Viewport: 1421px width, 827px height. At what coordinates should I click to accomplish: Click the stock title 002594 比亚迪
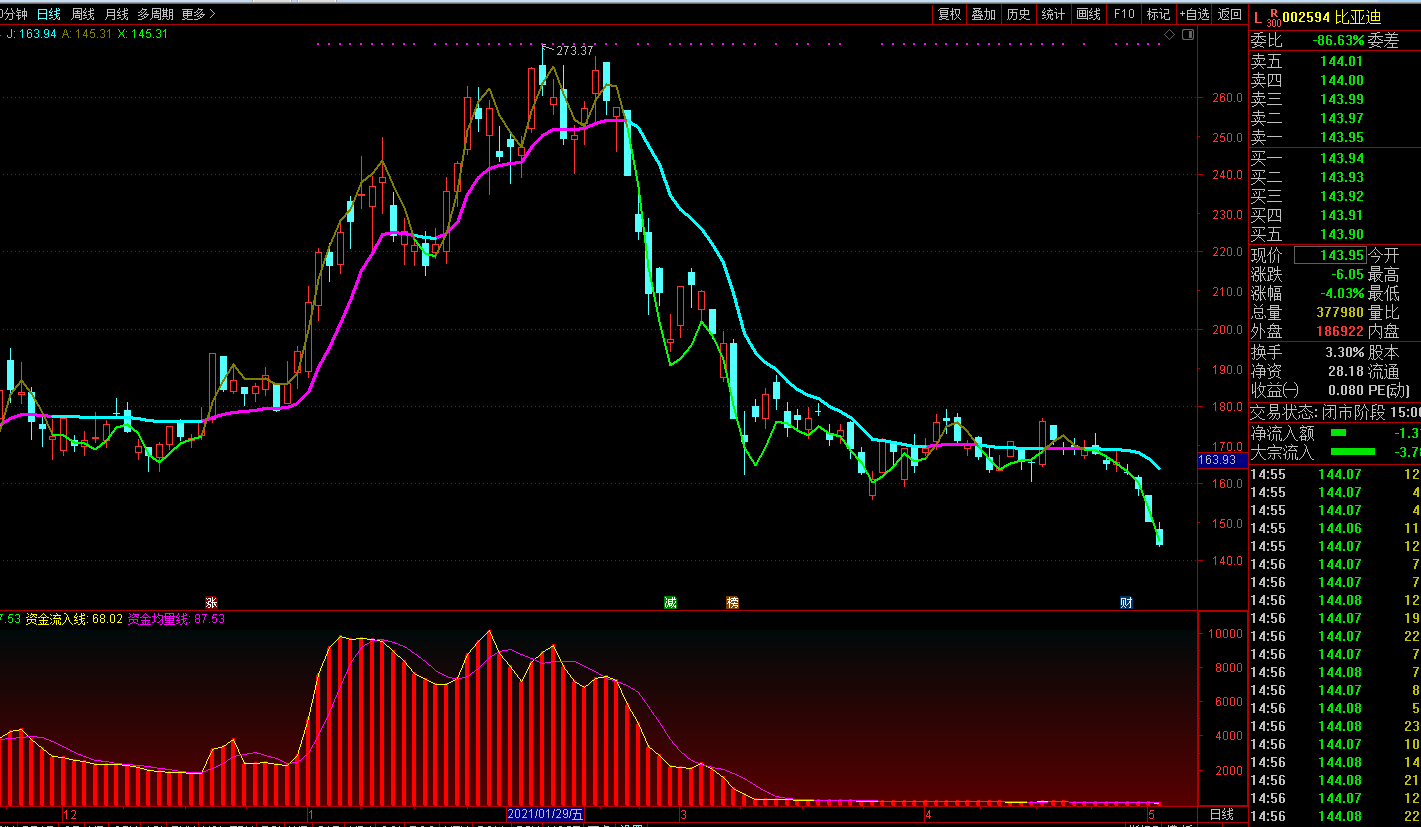point(1331,17)
